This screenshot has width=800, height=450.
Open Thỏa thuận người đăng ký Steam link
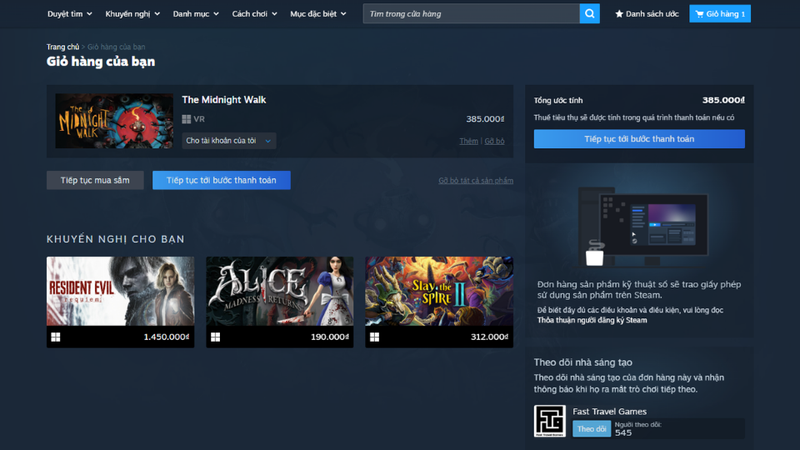[x=592, y=320]
